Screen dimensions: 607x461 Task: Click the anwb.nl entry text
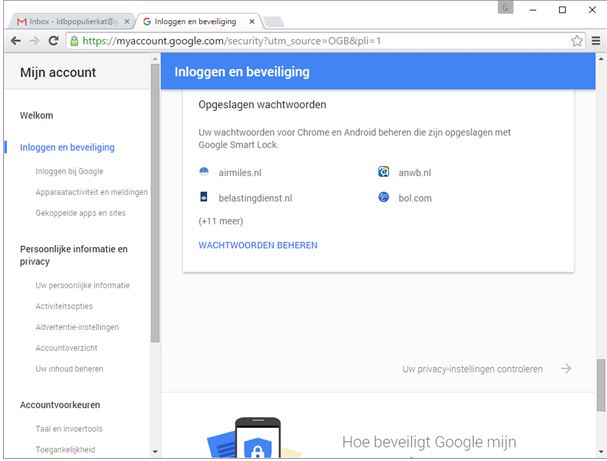click(x=415, y=173)
